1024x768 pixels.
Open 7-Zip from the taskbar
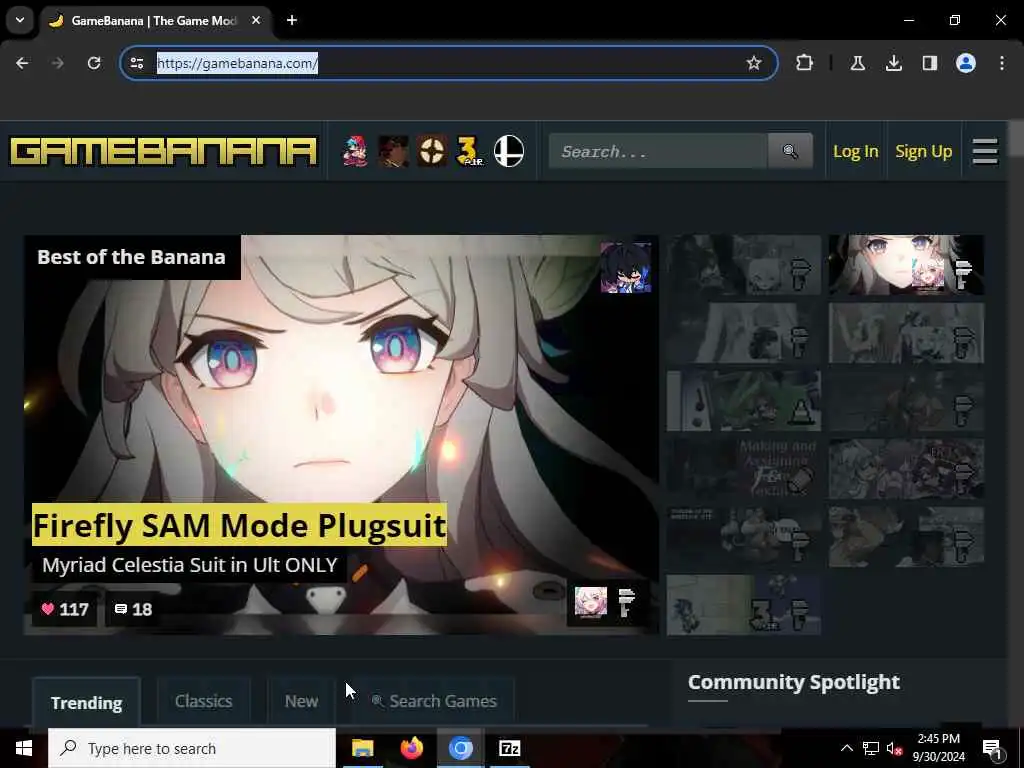pyautogui.click(x=509, y=748)
